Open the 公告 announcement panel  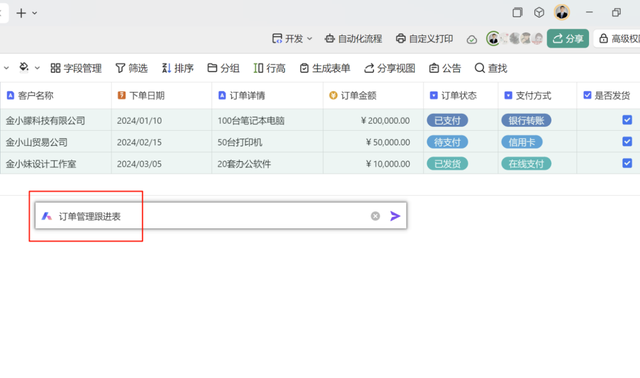click(x=445, y=68)
